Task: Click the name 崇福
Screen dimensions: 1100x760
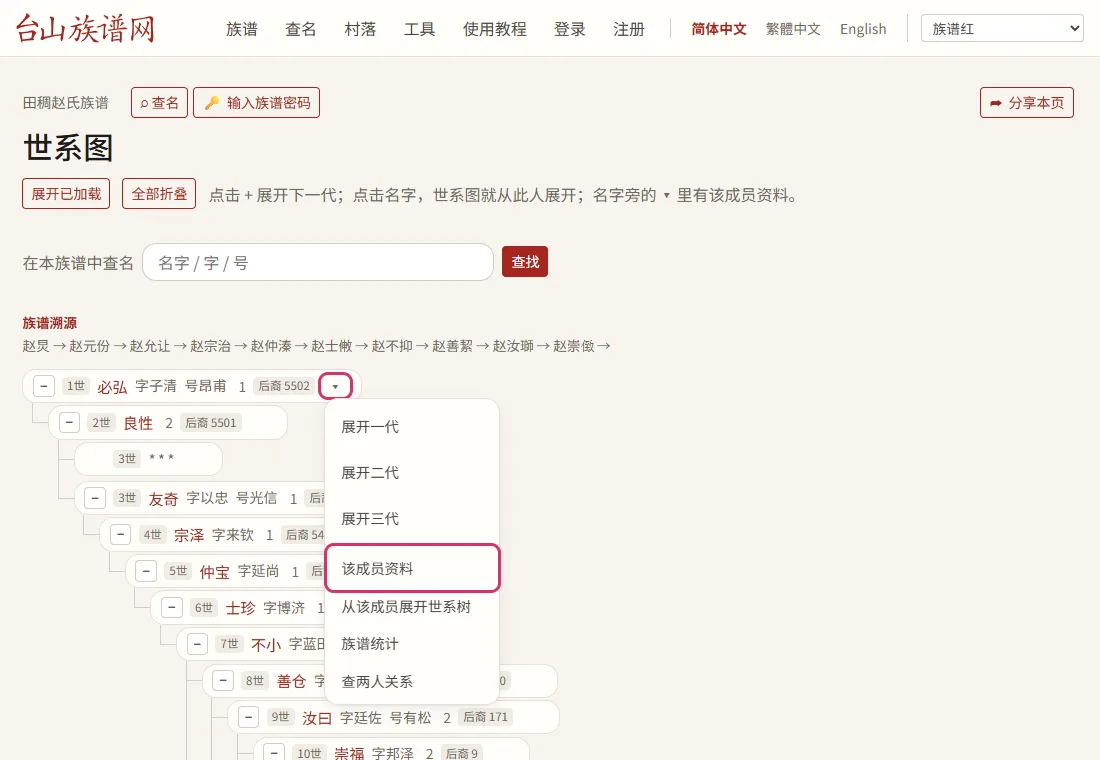Action: (x=349, y=753)
